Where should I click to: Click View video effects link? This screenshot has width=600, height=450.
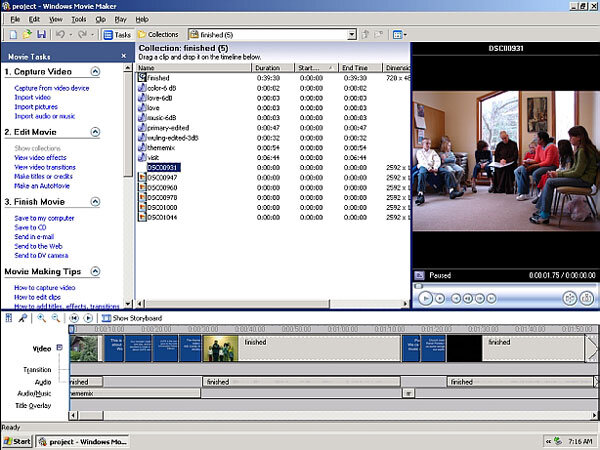tap(40, 158)
